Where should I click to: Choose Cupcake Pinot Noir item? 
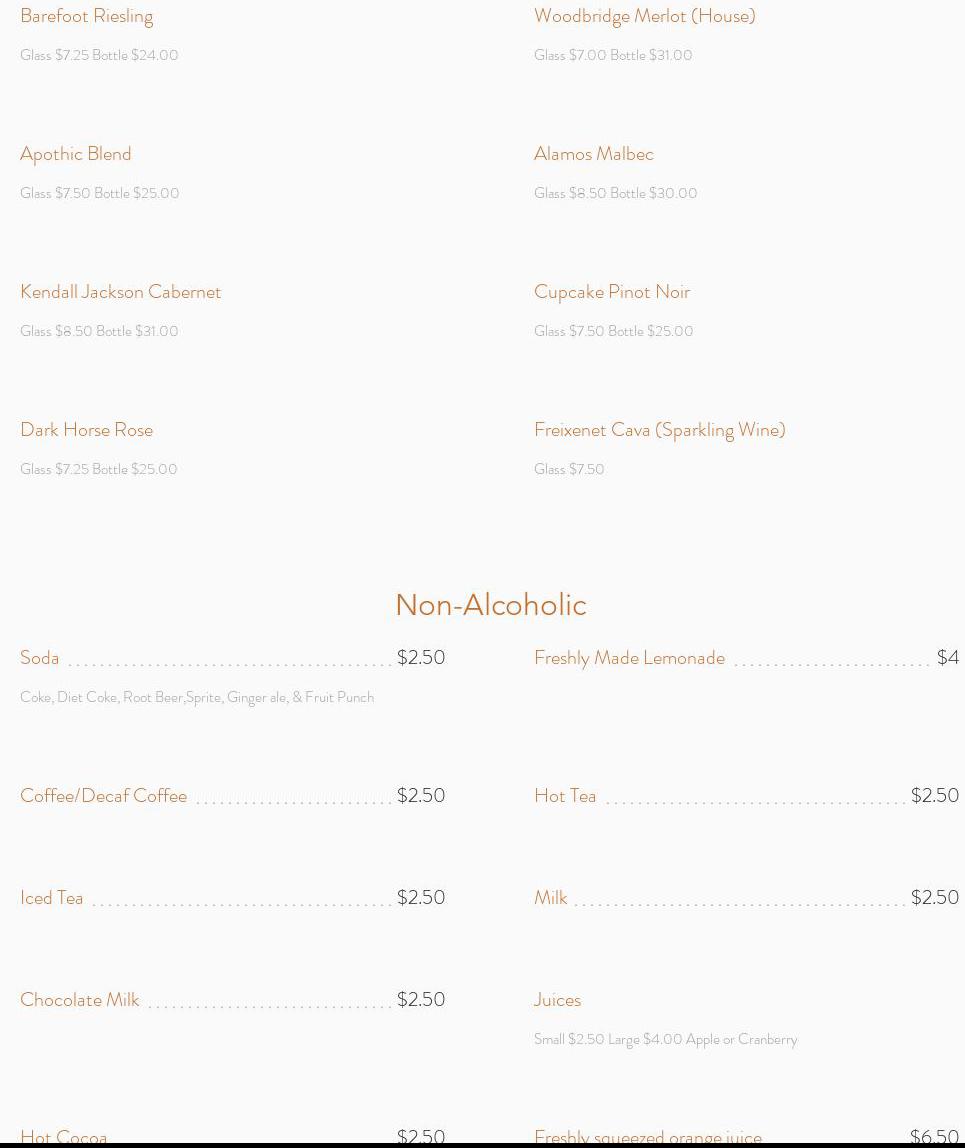point(612,292)
